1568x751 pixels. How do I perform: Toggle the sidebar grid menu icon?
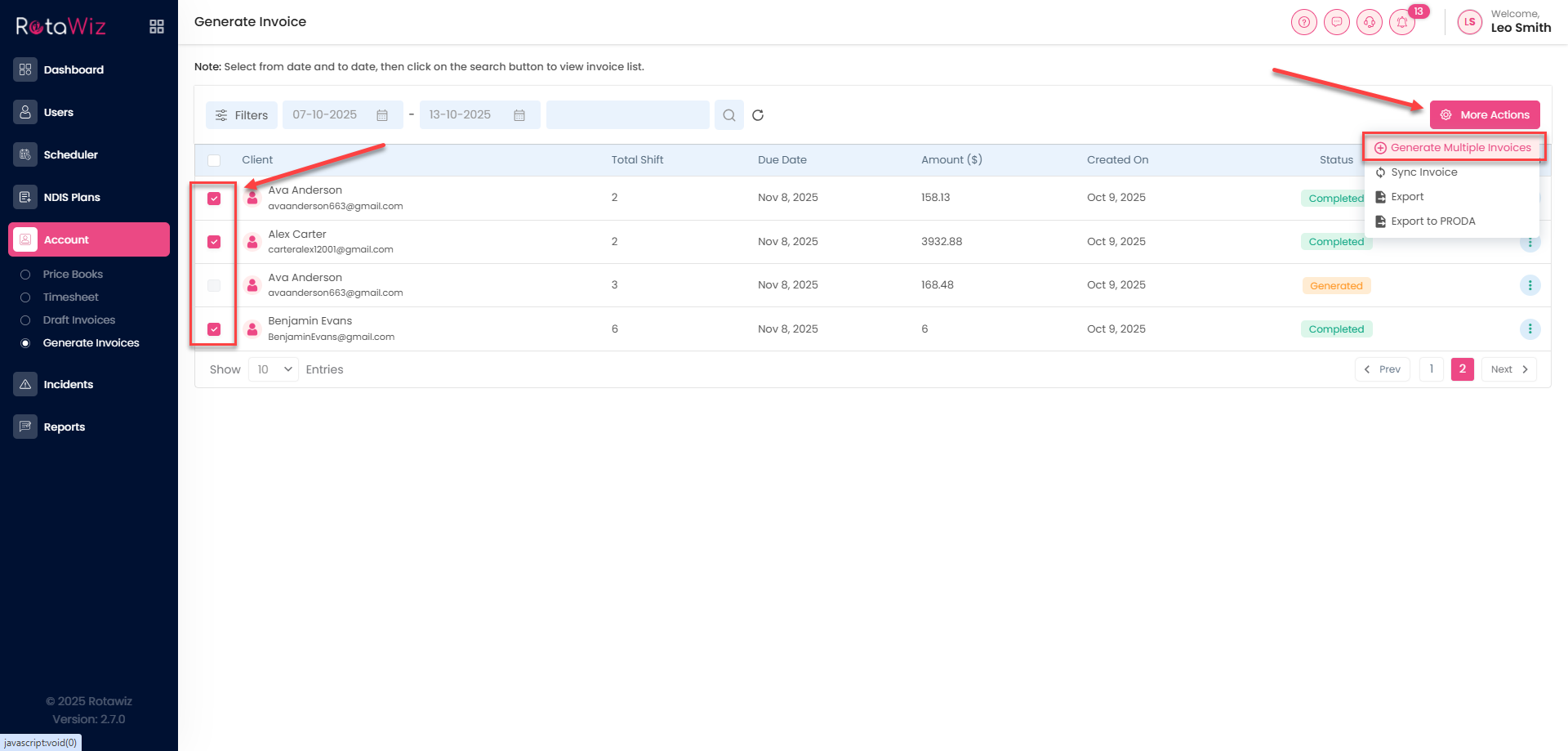pos(157,27)
